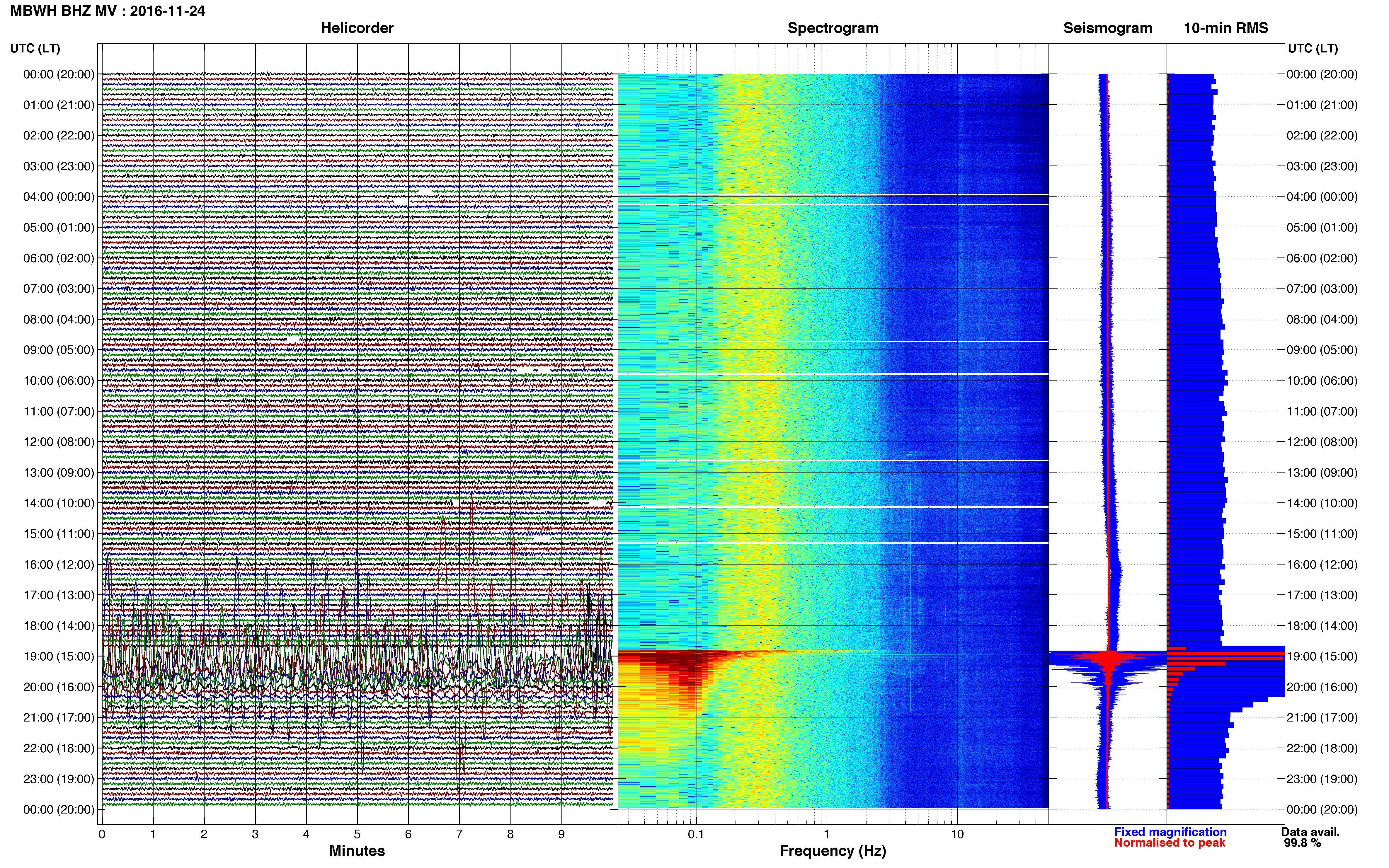Click tick "6" on the Minutes axis
The height and width of the screenshot is (868, 1389).
(x=408, y=835)
